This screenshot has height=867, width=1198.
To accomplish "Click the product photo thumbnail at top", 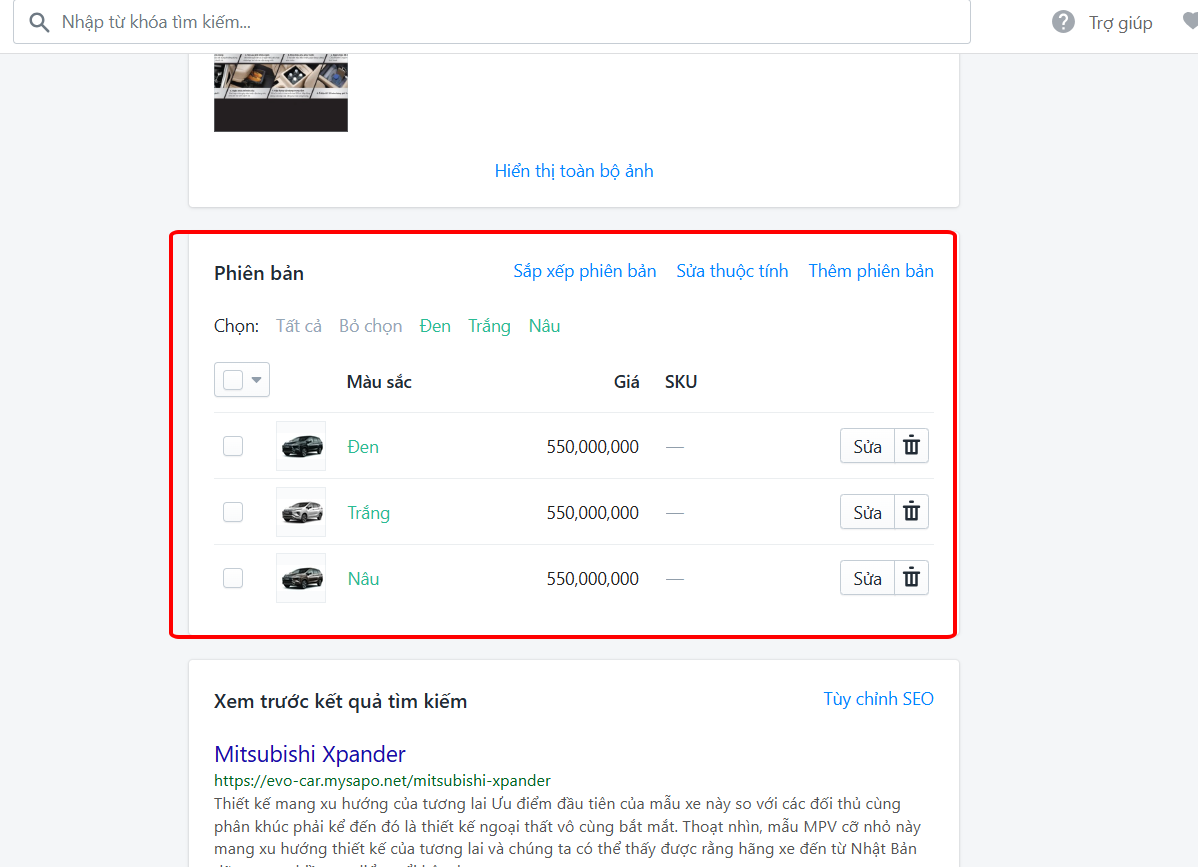I will pyautogui.click(x=280, y=92).
